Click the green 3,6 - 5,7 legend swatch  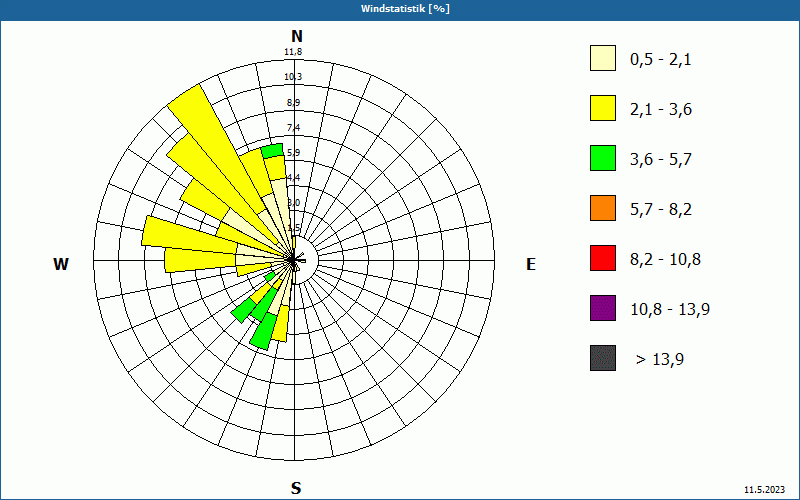pyautogui.click(x=603, y=158)
